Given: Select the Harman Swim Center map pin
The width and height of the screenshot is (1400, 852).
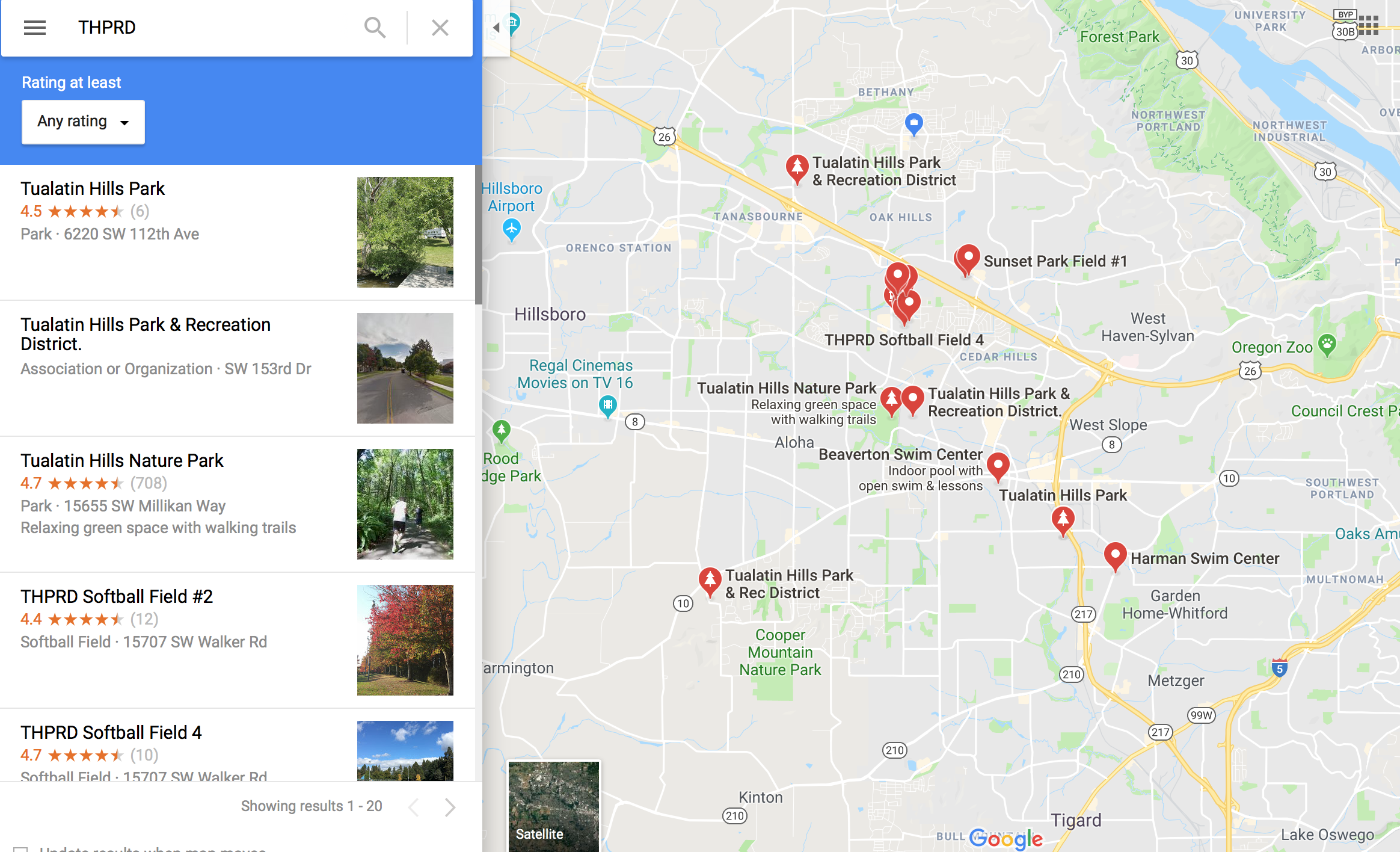Looking at the screenshot, I should (x=1115, y=557).
